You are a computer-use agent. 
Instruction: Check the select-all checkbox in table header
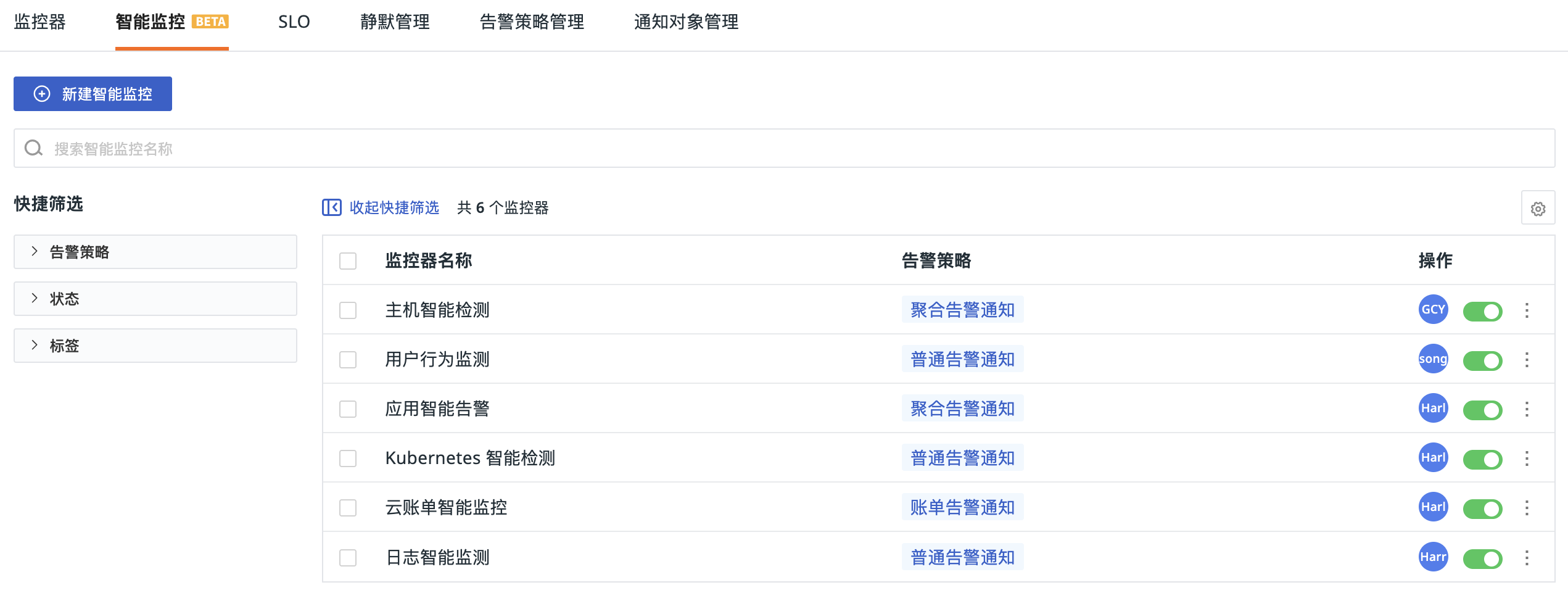[x=348, y=260]
